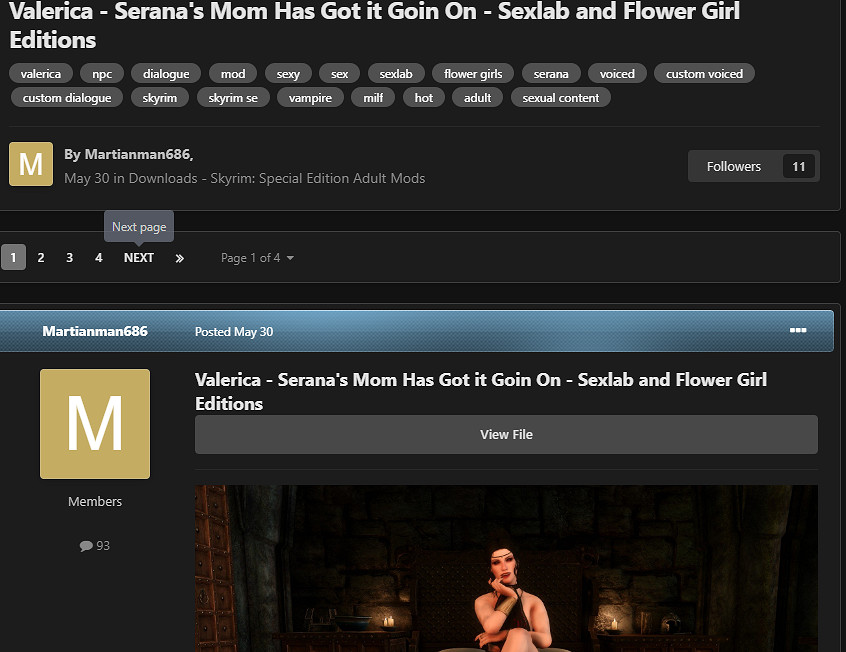The height and width of the screenshot is (652, 846).
Task: Click the Followers button
Action: pos(733,167)
